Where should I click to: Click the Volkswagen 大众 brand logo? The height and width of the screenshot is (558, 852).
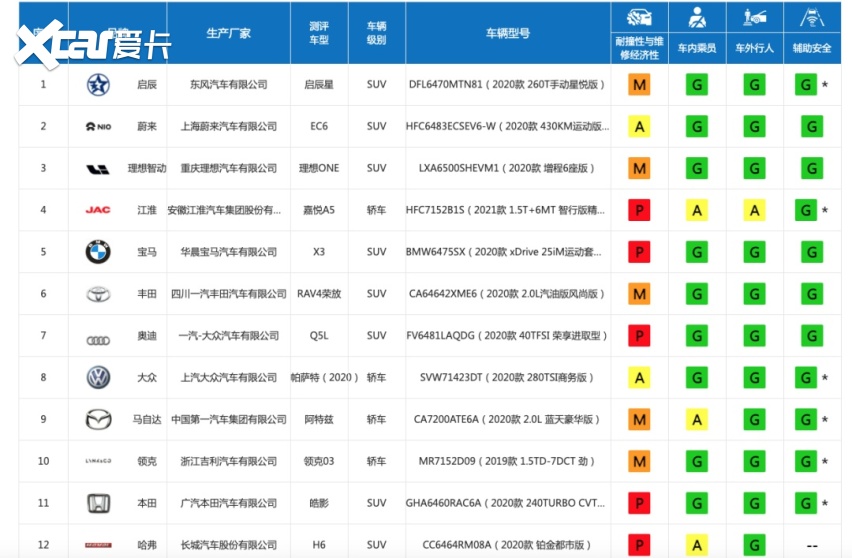(98, 378)
